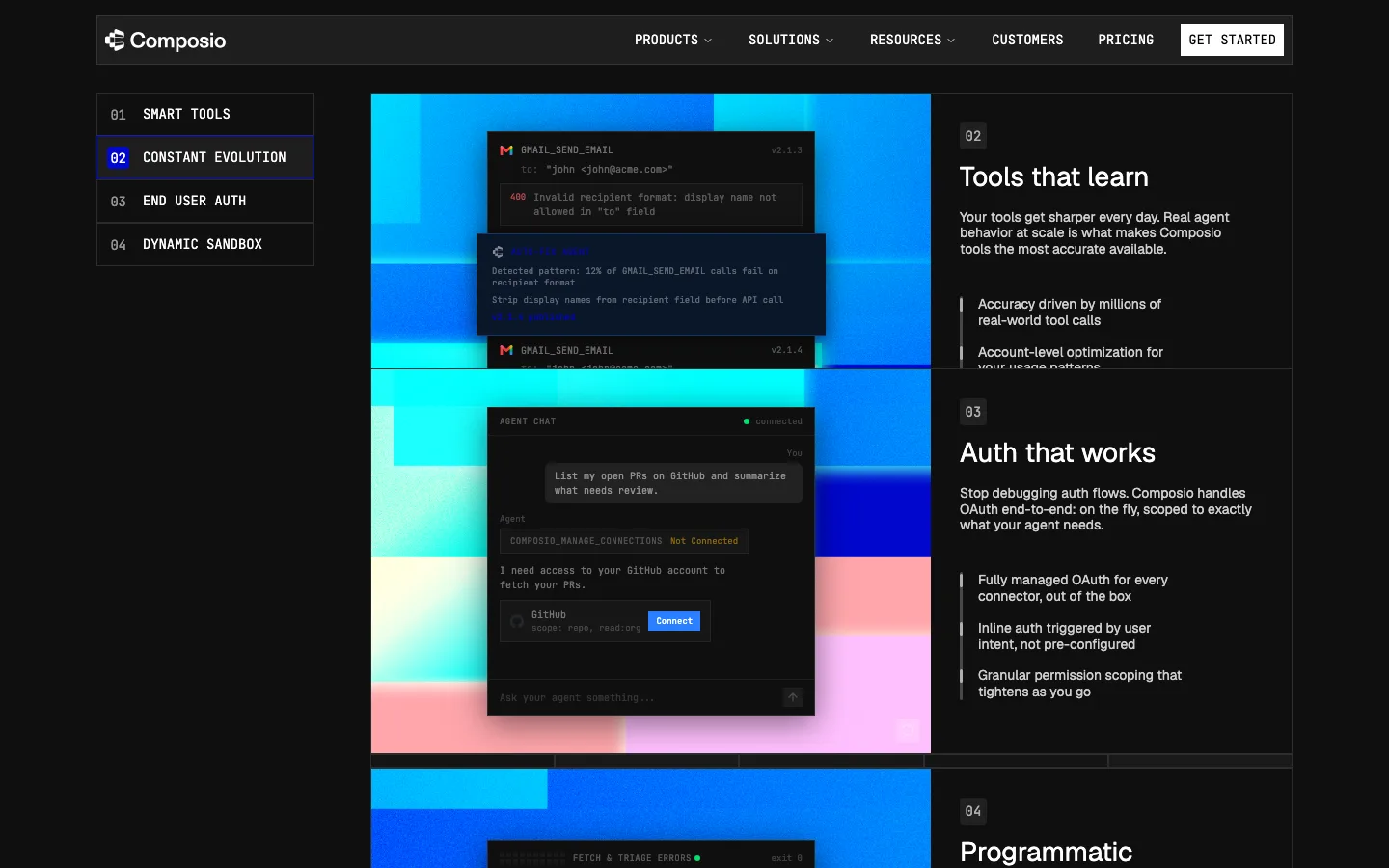Click the GET STARTED button

tap(1232, 40)
